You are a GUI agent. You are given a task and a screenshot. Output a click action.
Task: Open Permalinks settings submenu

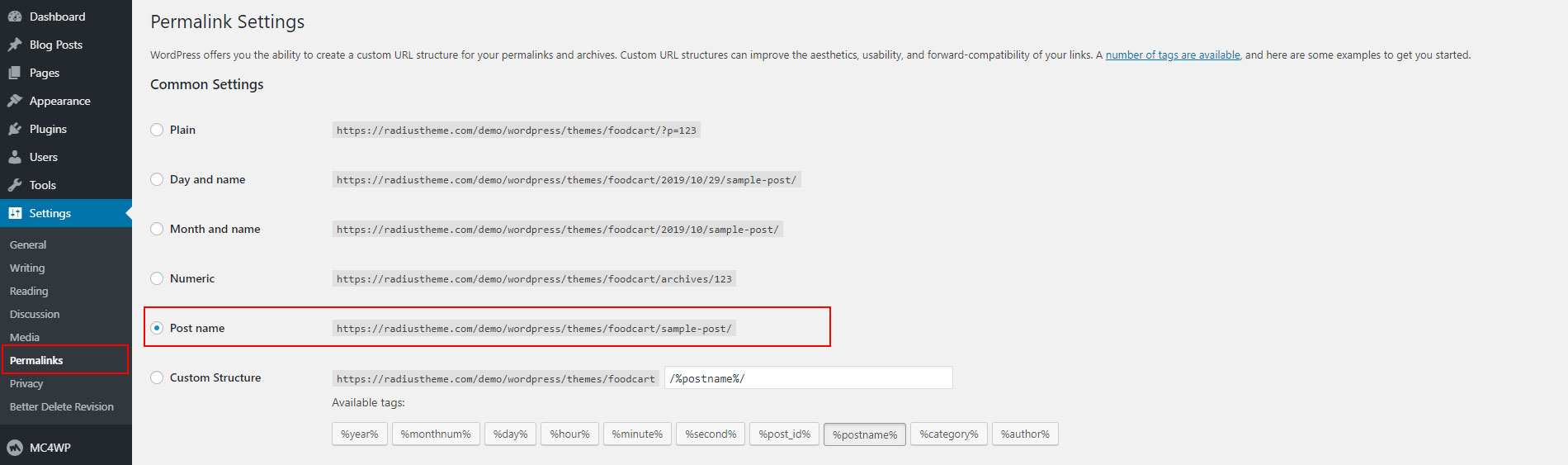tap(36, 360)
